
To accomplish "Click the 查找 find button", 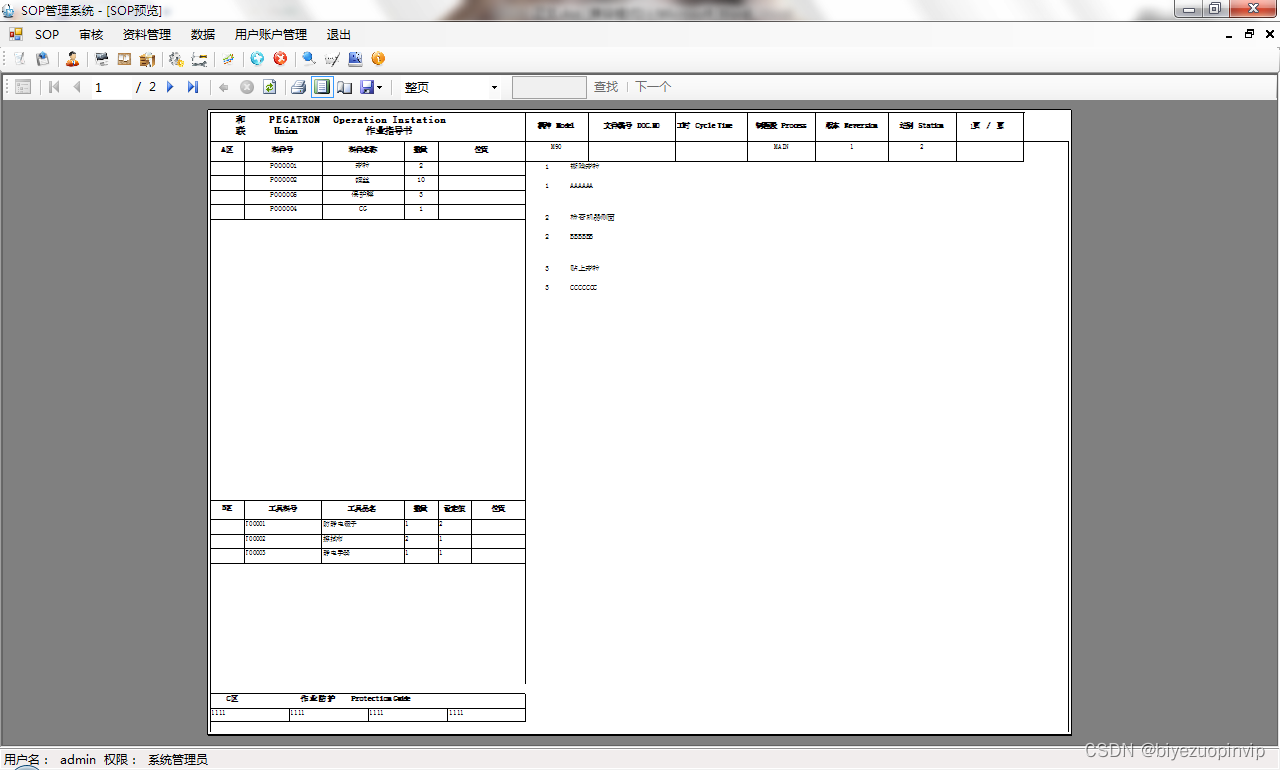I will (x=606, y=87).
